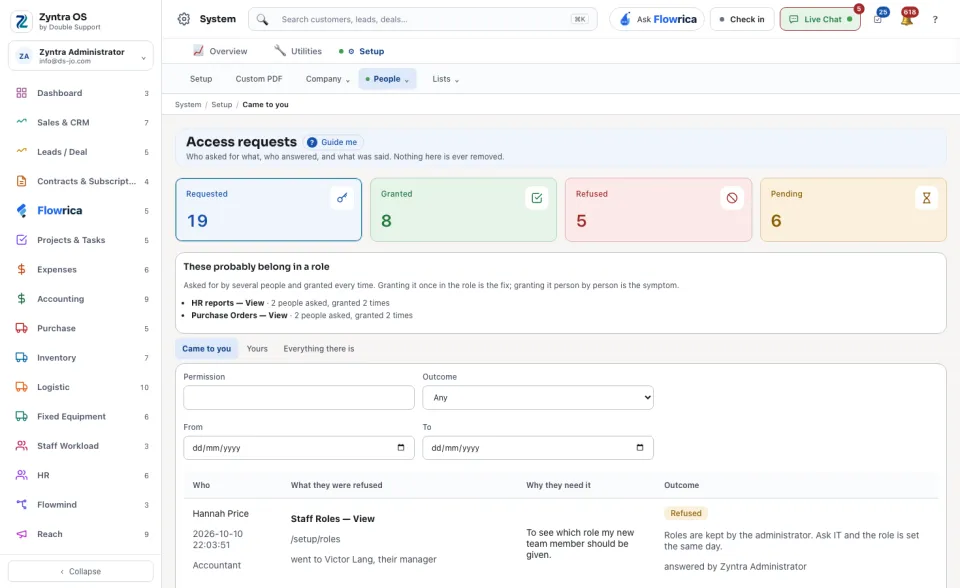Open the Purchase truck icon
Image resolution: width=960 pixels, height=588 pixels.
pyautogui.click(x=21, y=328)
